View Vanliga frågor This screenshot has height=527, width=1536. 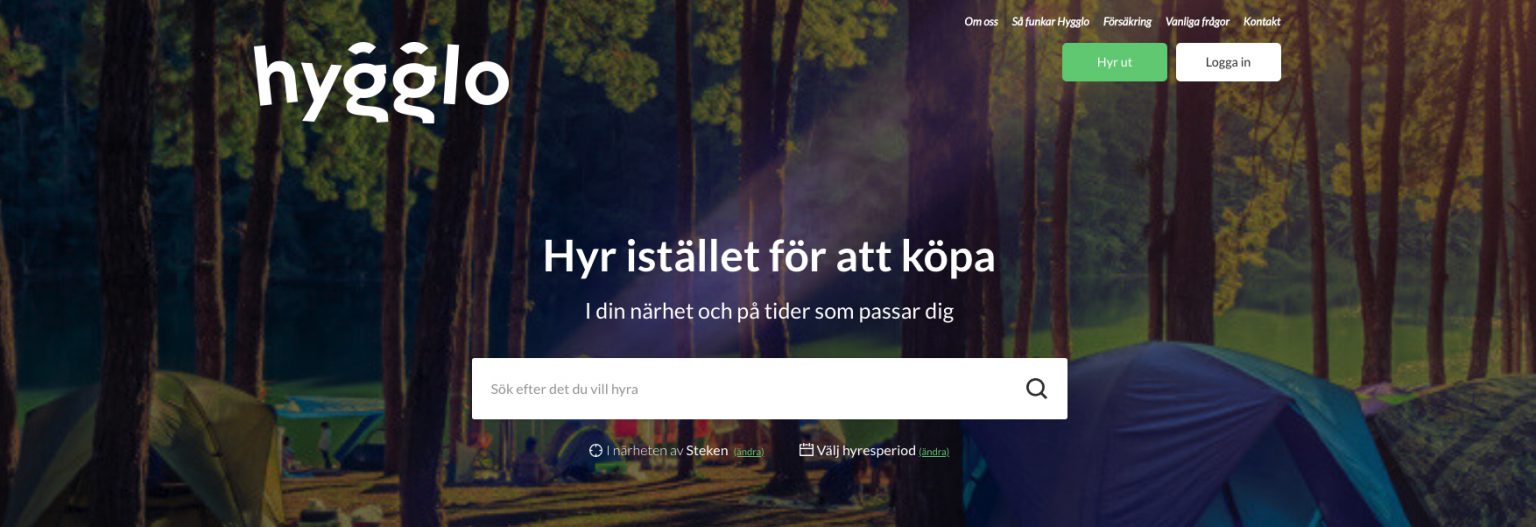(1197, 22)
